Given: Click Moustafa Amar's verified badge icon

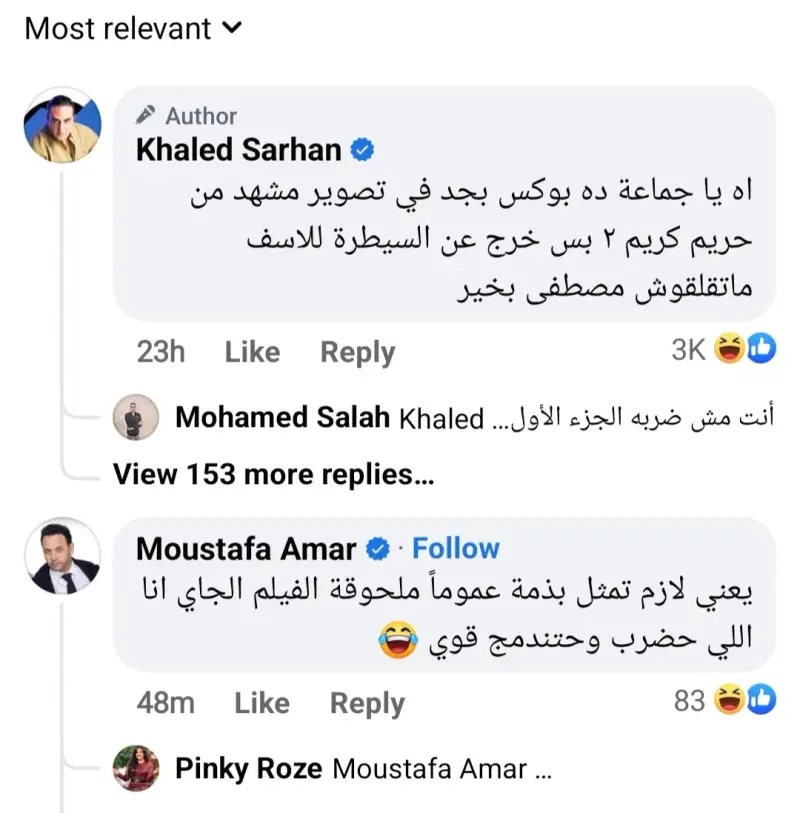Looking at the screenshot, I should [x=380, y=549].
